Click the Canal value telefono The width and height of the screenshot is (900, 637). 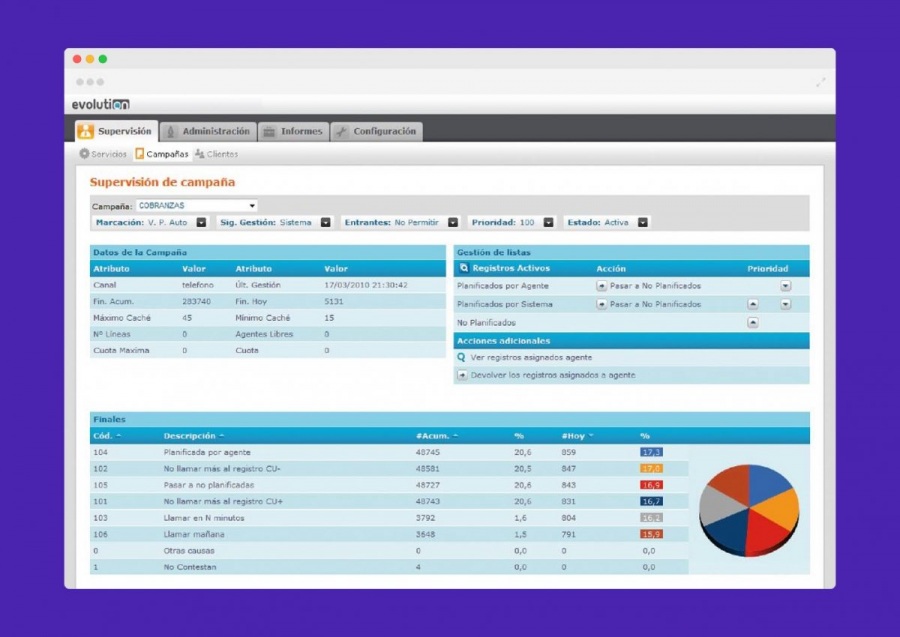[197, 285]
